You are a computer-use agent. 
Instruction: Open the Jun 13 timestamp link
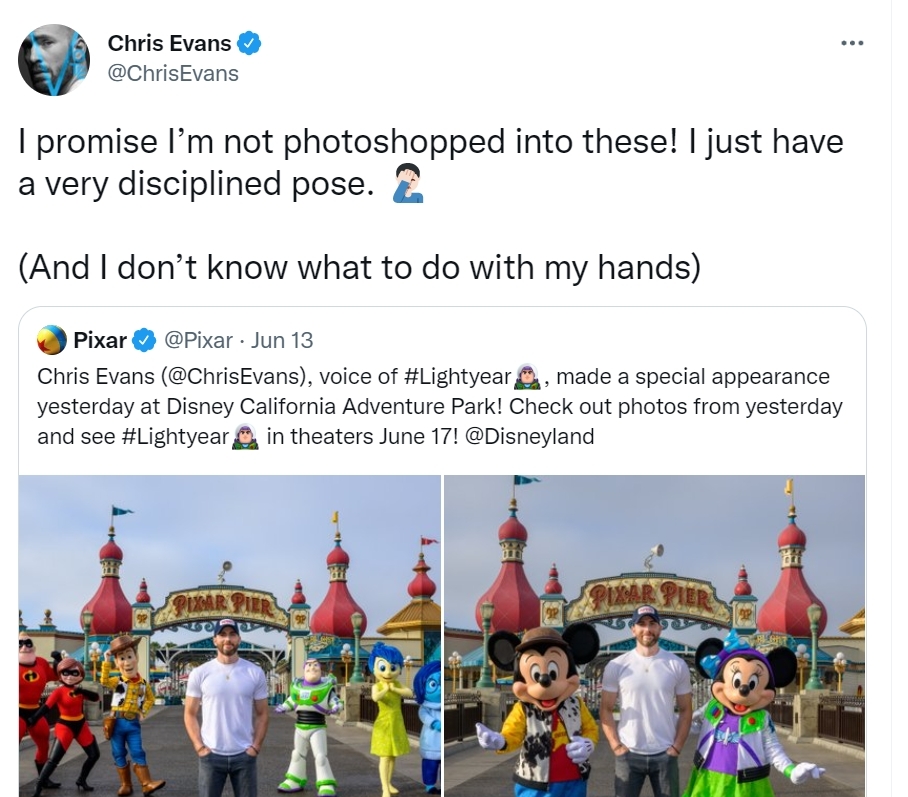coord(282,340)
